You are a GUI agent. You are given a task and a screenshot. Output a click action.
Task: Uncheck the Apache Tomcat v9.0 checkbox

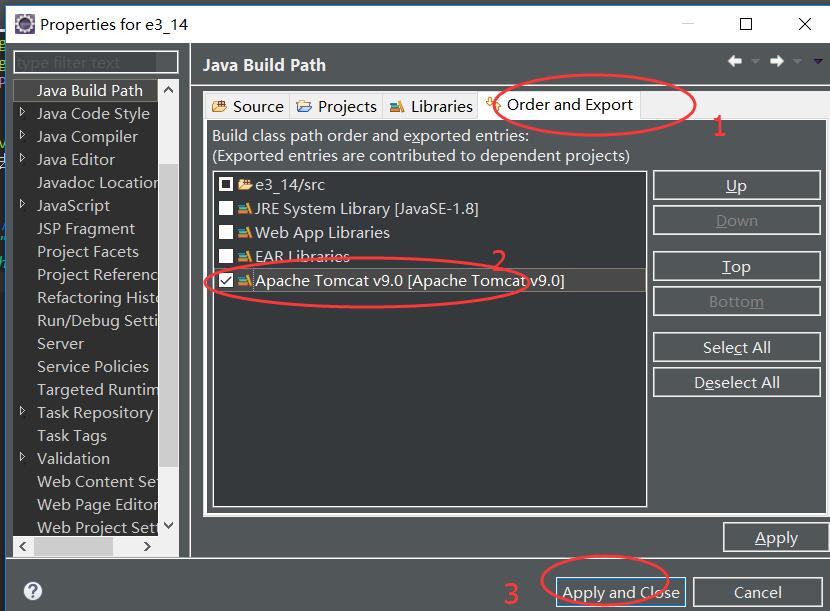click(x=226, y=280)
